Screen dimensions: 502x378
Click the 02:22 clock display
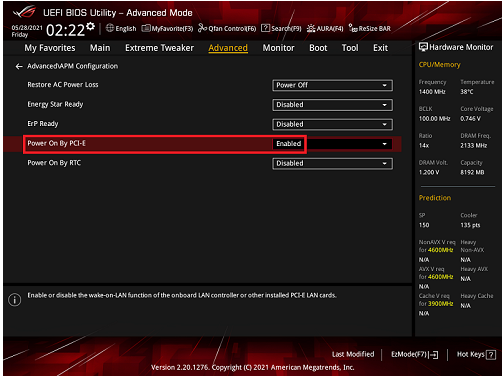point(65,30)
